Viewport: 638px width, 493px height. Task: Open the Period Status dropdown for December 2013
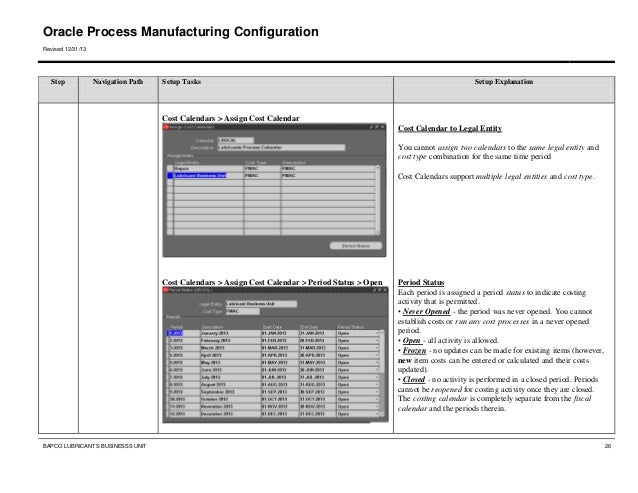click(x=357, y=414)
